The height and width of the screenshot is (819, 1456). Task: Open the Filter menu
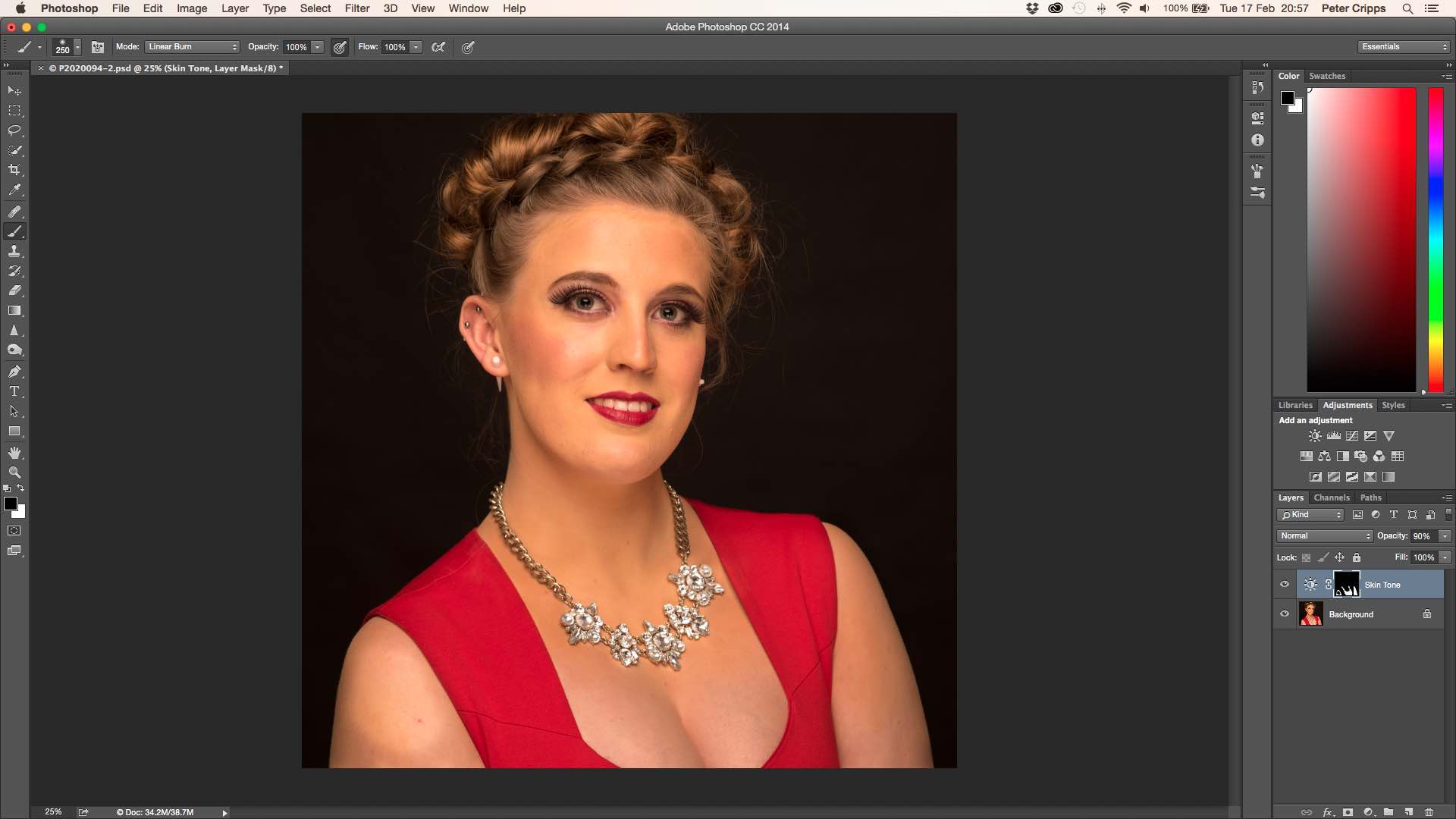coord(356,8)
